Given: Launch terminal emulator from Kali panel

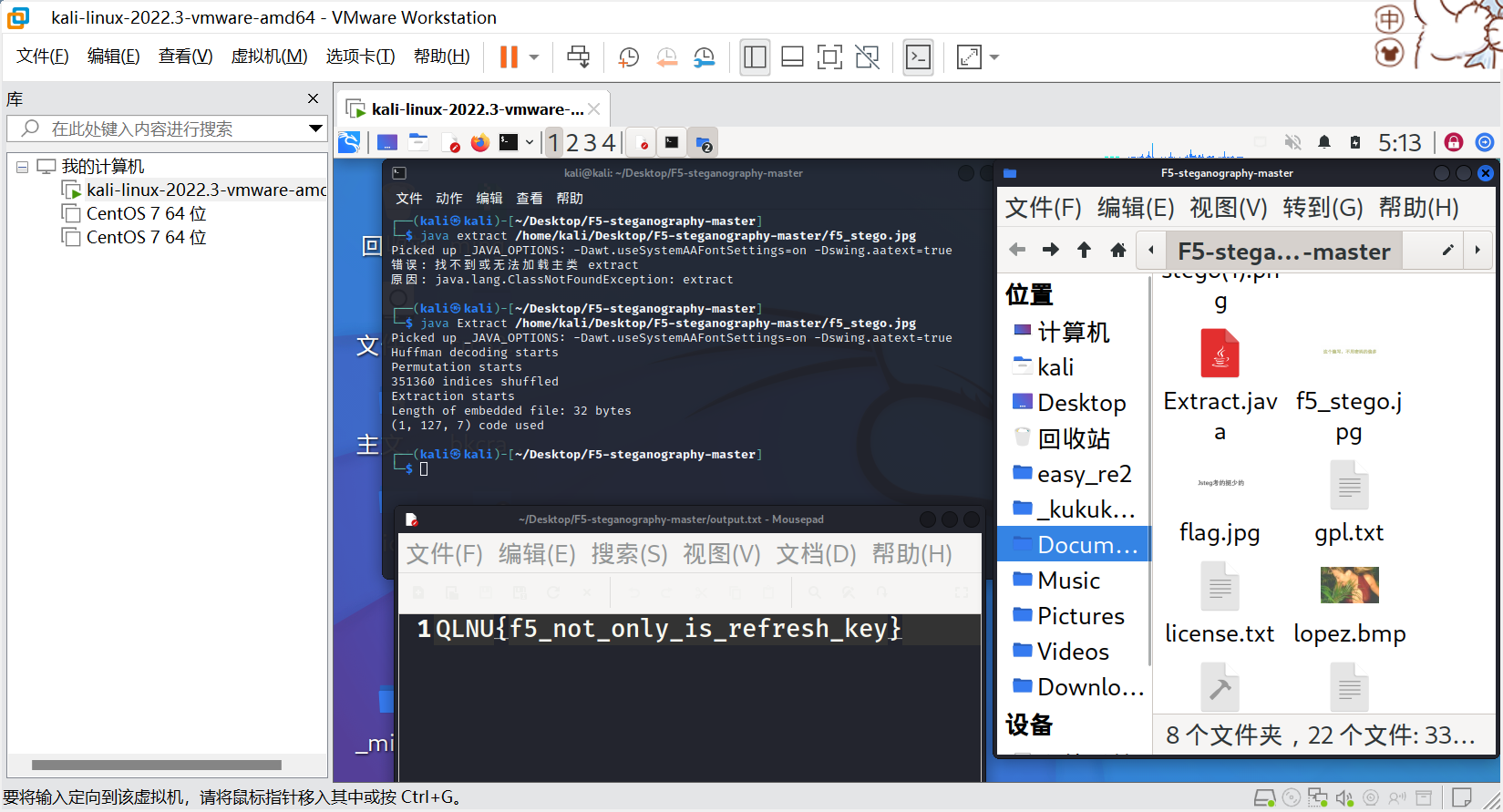Looking at the screenshot, I should [509, 142].
